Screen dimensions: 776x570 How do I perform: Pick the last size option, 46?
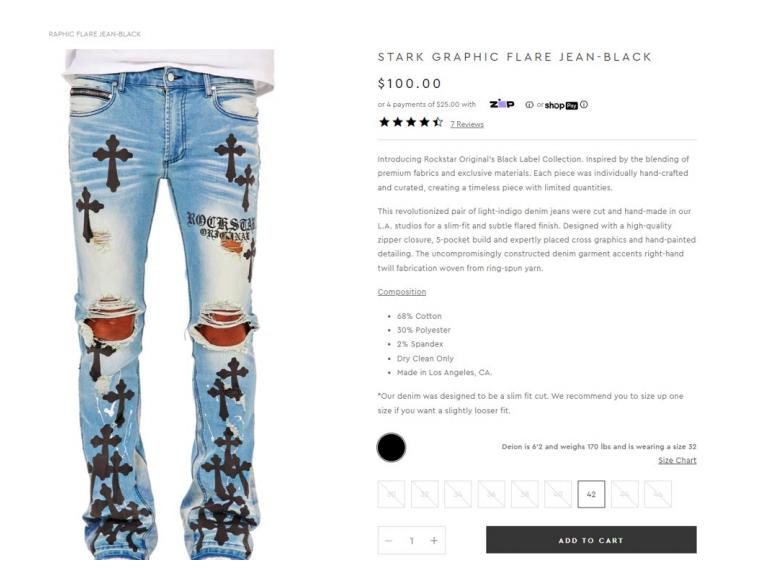[x=658, y=494]
